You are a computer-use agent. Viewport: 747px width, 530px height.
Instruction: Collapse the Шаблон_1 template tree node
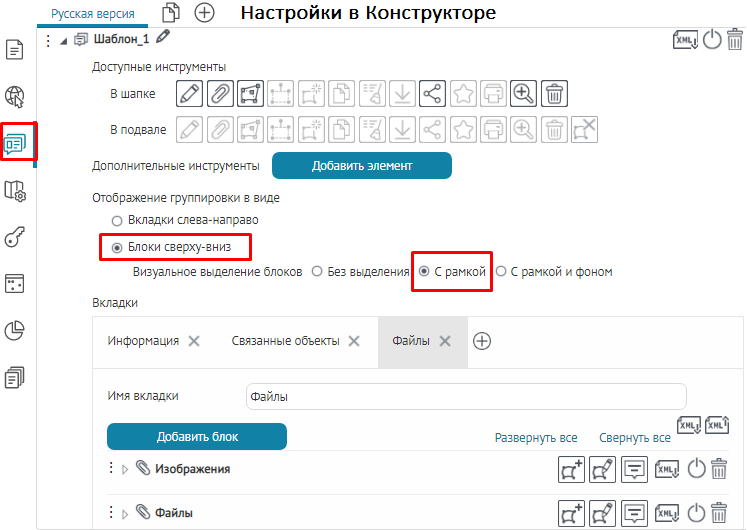(x=64, y=40)
